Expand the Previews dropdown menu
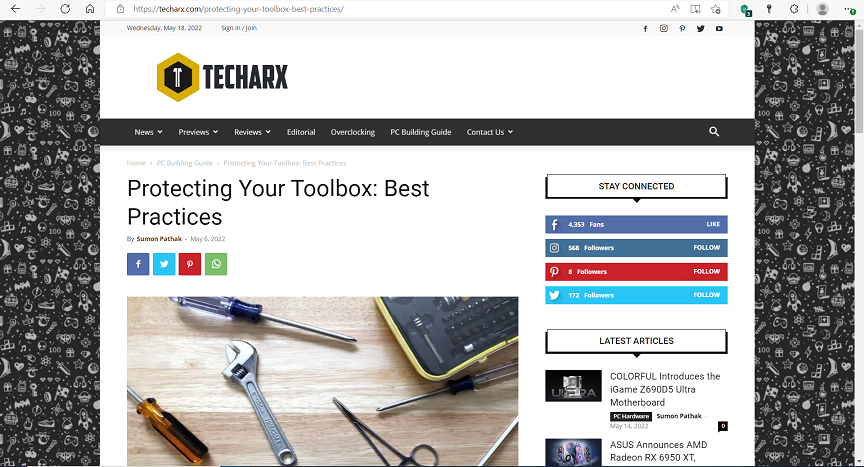The height and width of the screenshot is (467, 864). point(198,132)
